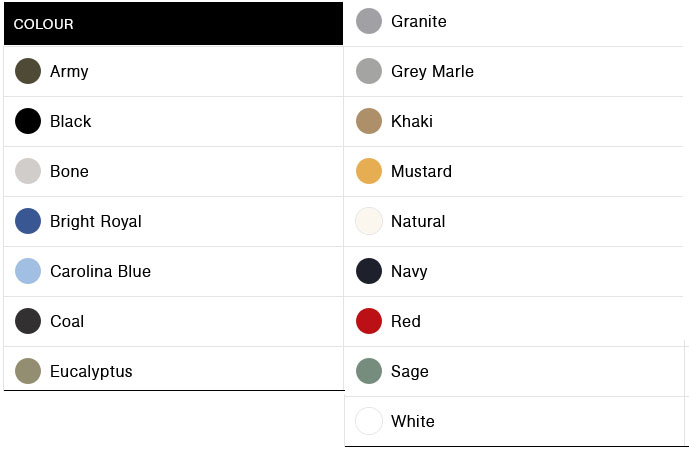Choose the White colour swatch
This screenshot has width=689, height=452.
pos(369,421)
